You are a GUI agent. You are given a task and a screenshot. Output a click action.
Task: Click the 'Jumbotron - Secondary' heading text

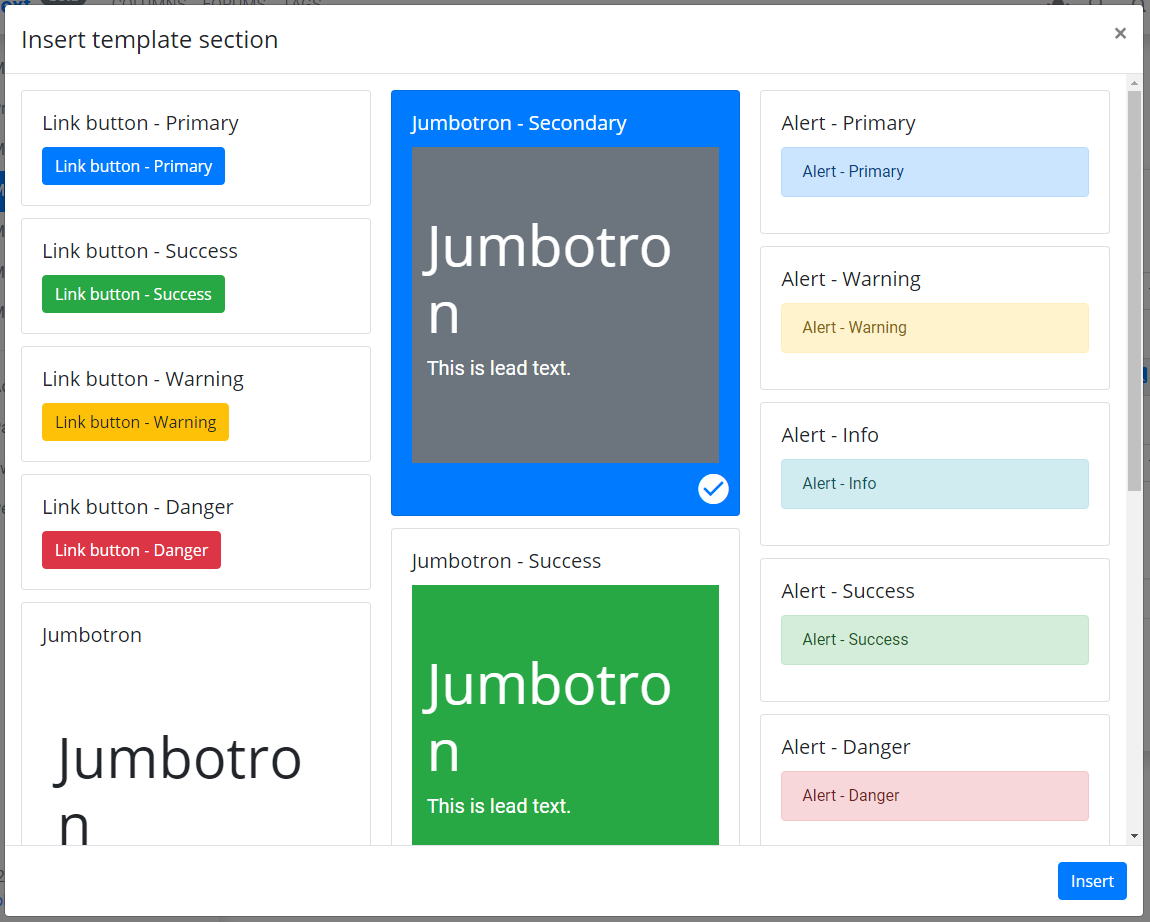pos(519,122)
